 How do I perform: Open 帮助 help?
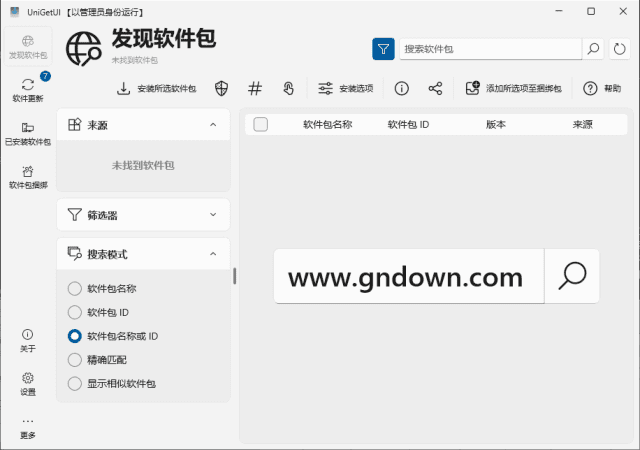pos(602,88)
